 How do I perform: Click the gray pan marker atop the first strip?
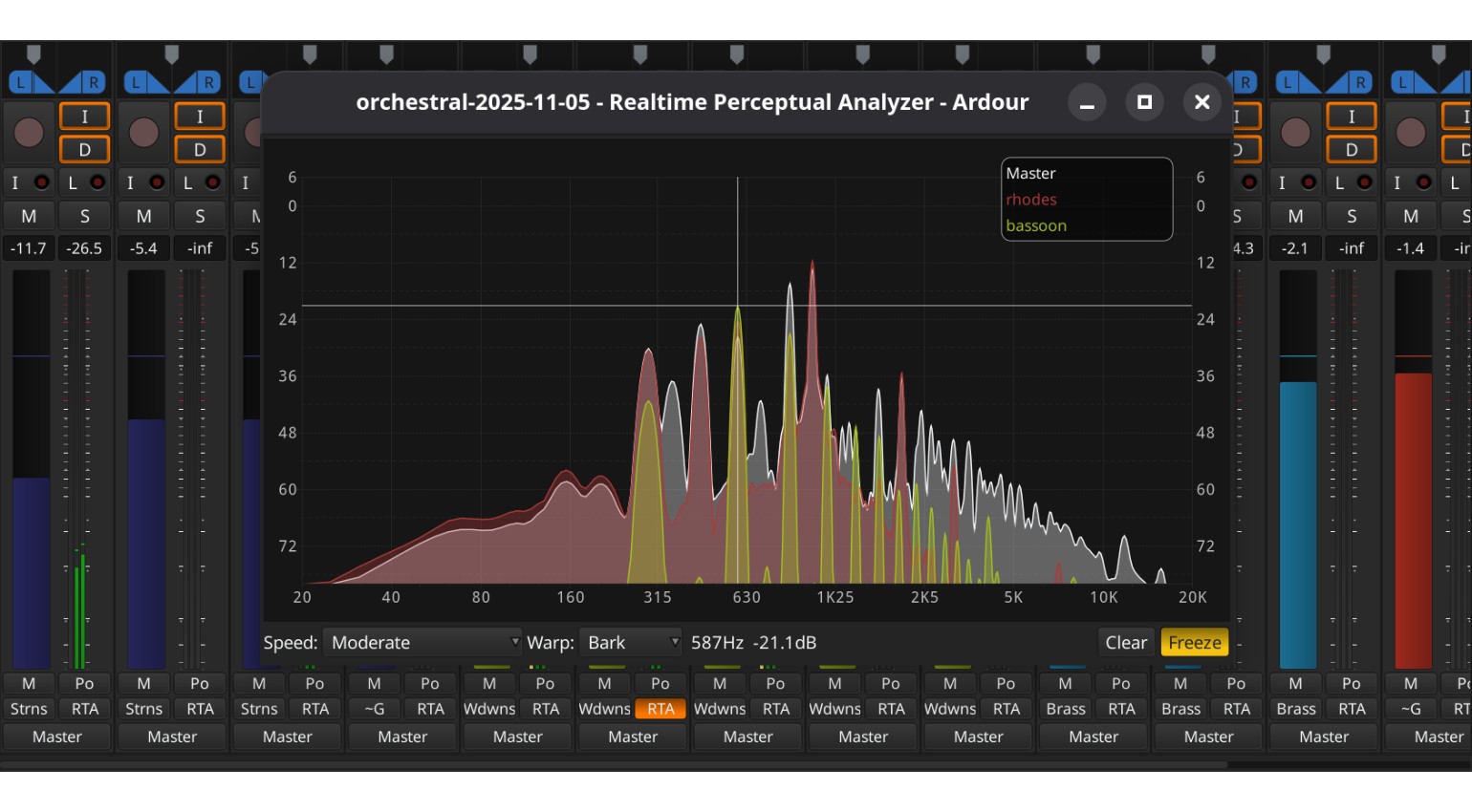pyautogui.click(x=33, y=53)
